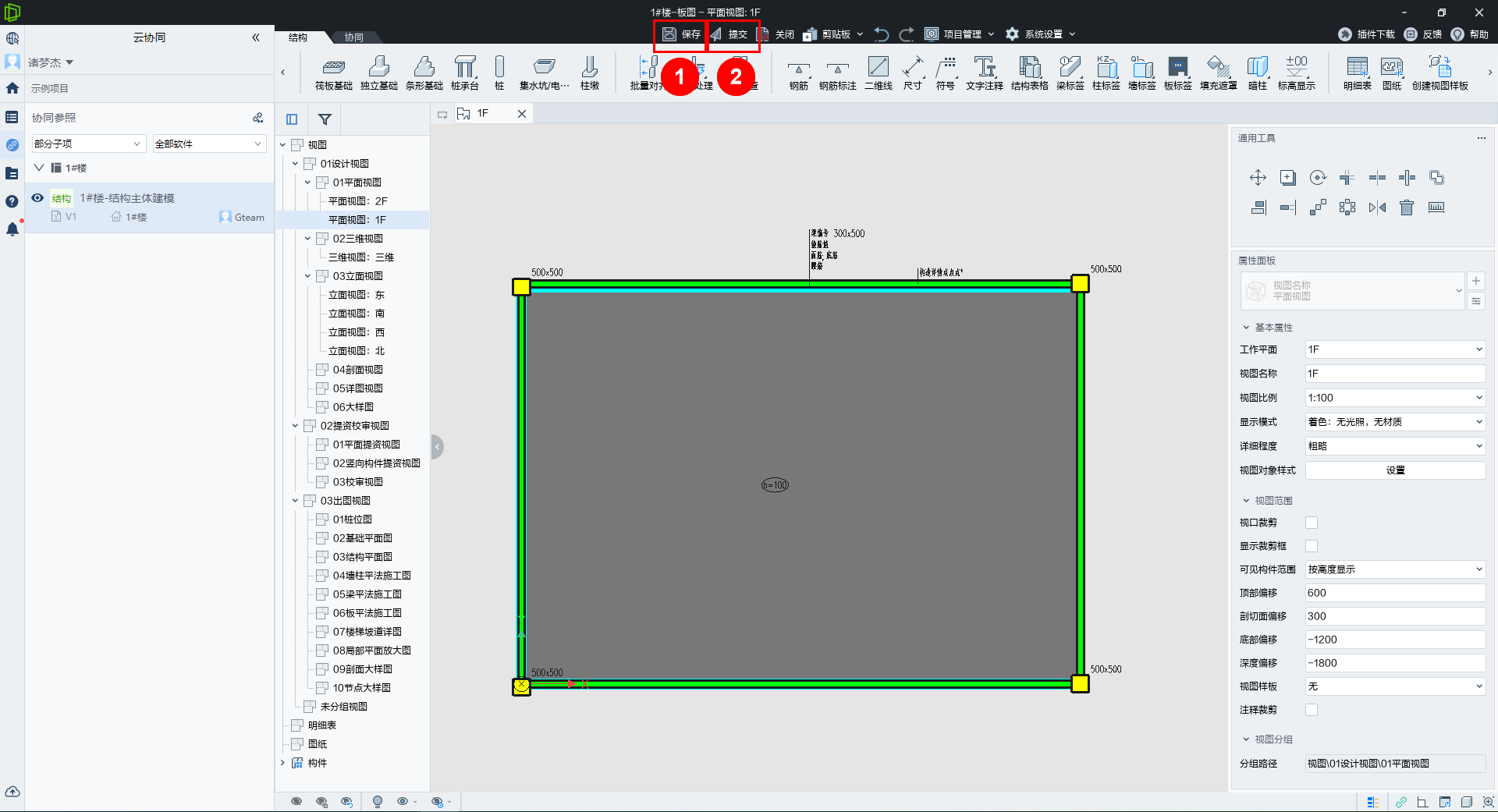Screen dimensions: 1498x812
Task: Click the Rotate tool in 通用工具 panel
Action: click(x=1318, y=178)
